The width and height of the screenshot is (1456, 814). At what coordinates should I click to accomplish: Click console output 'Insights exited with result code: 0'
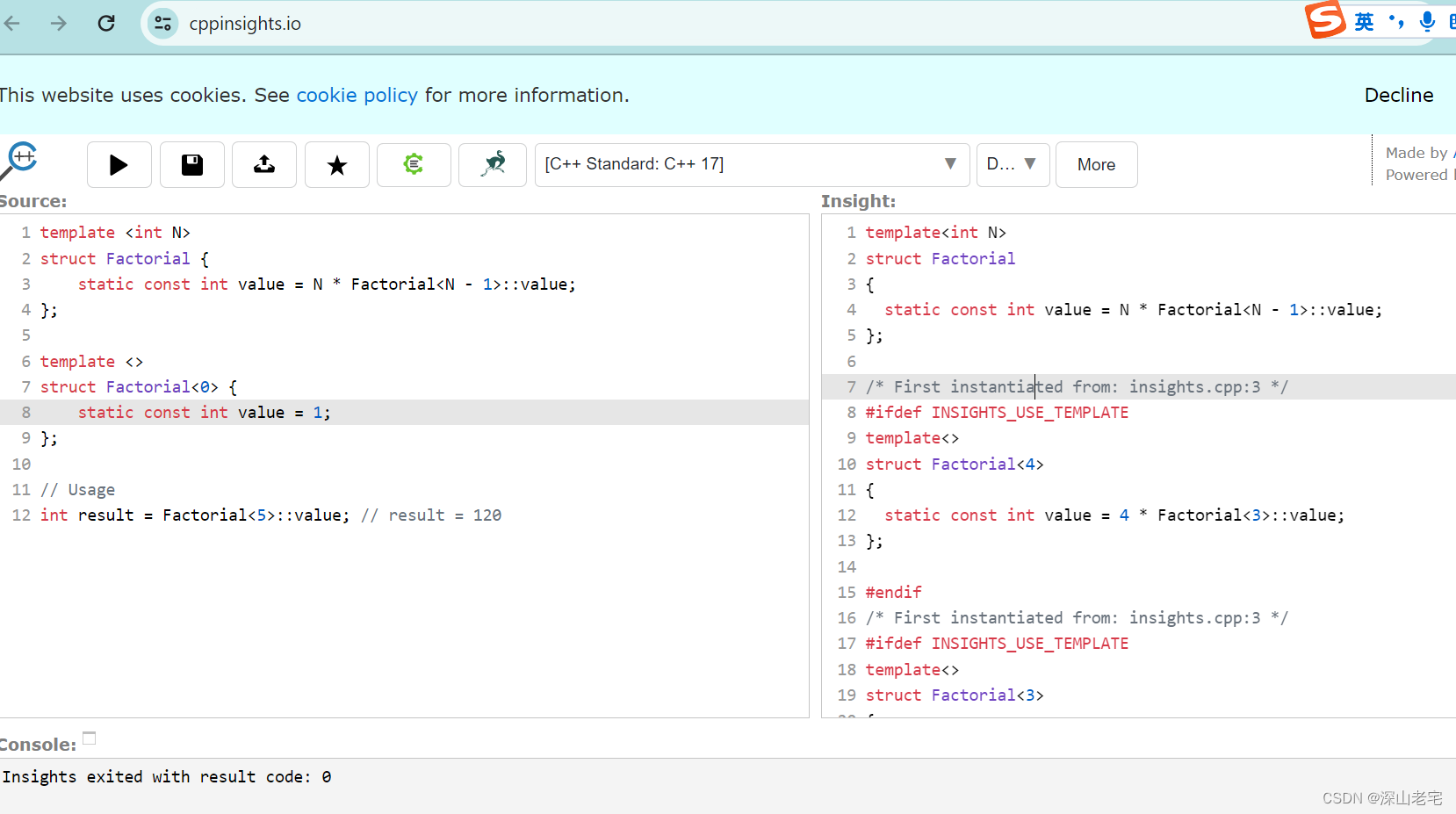click(x=167, y=777)
